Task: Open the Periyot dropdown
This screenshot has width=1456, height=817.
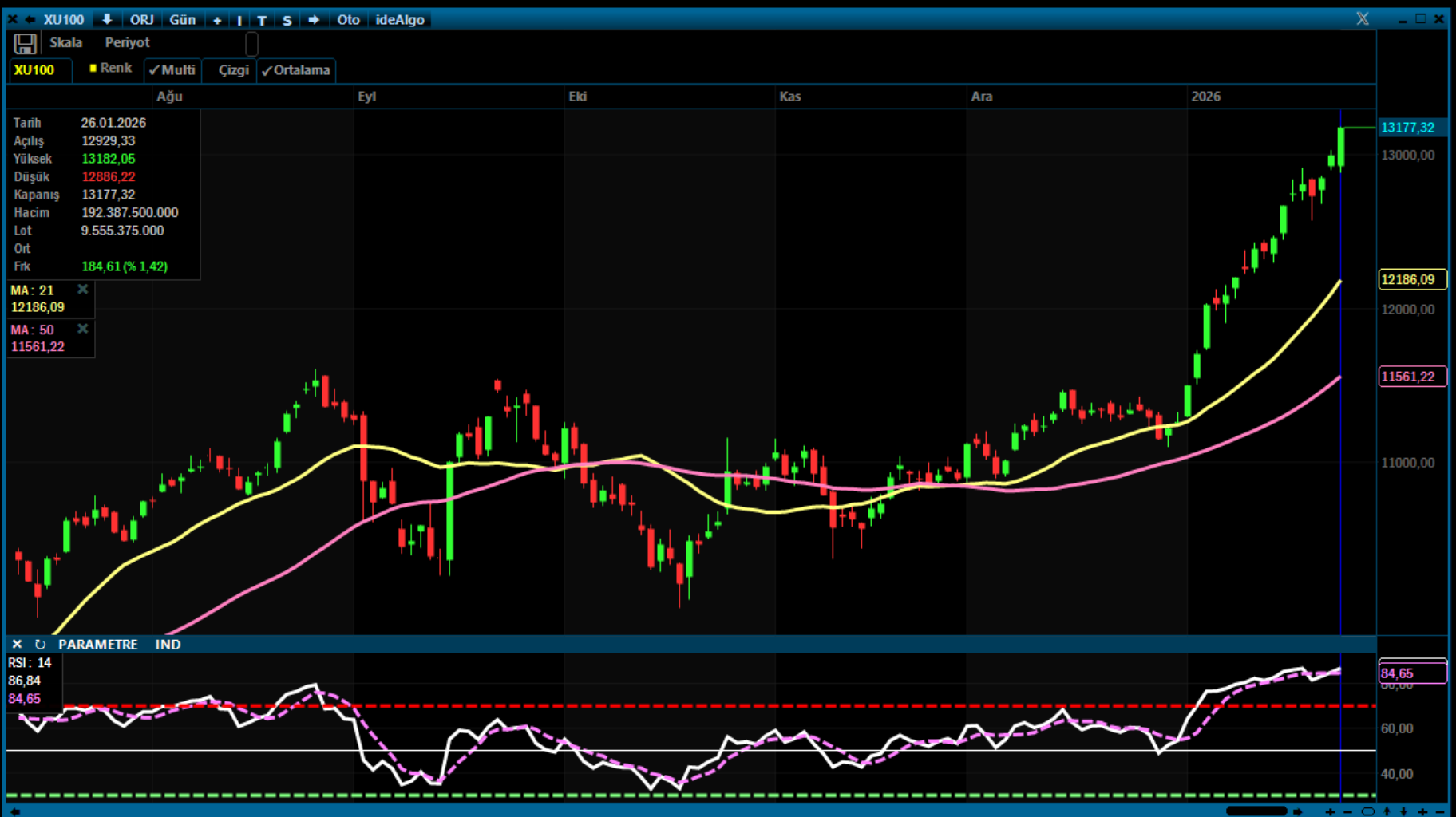Action: pyautogui.click(x=126, y=43)
